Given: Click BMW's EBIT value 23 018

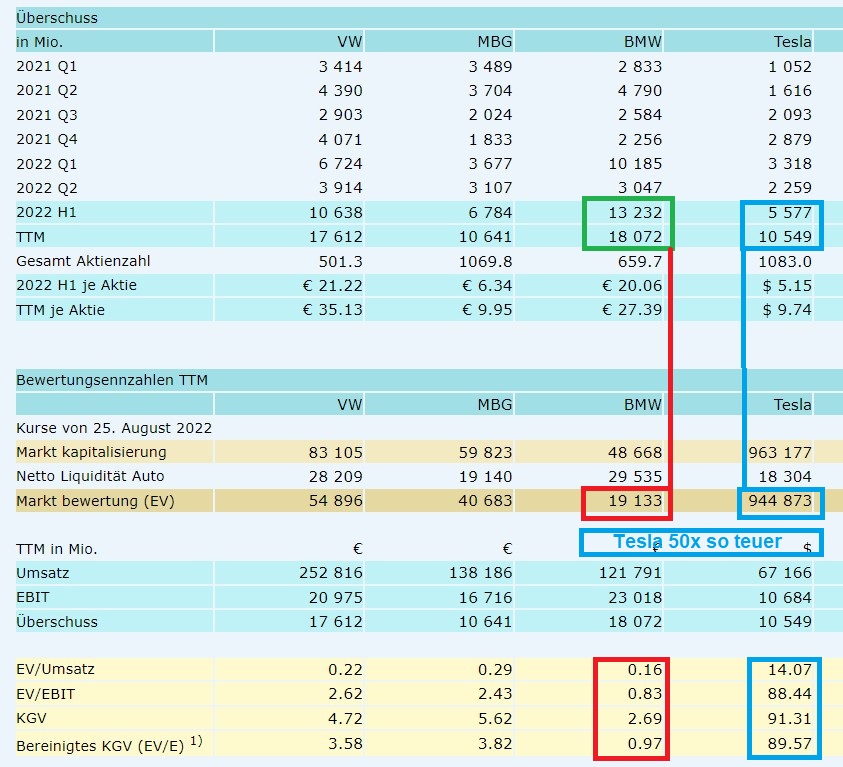Looking at the screenshot, I should (x=635, y=597).
